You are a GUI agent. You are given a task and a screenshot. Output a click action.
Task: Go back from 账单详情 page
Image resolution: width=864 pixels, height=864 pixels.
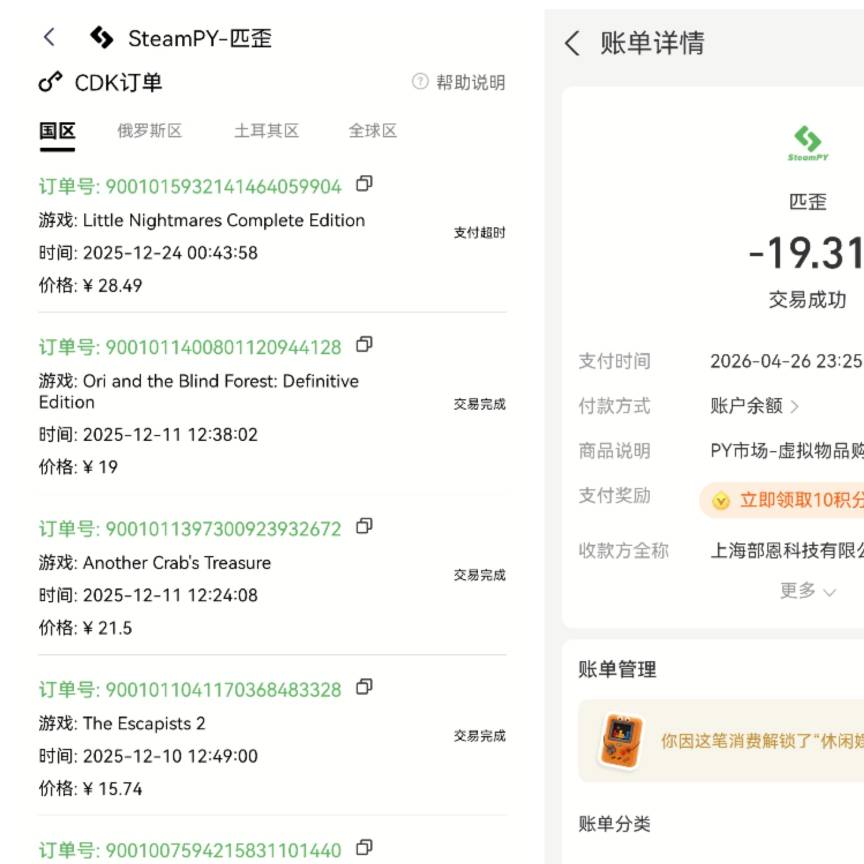click(x=573, y=42)
